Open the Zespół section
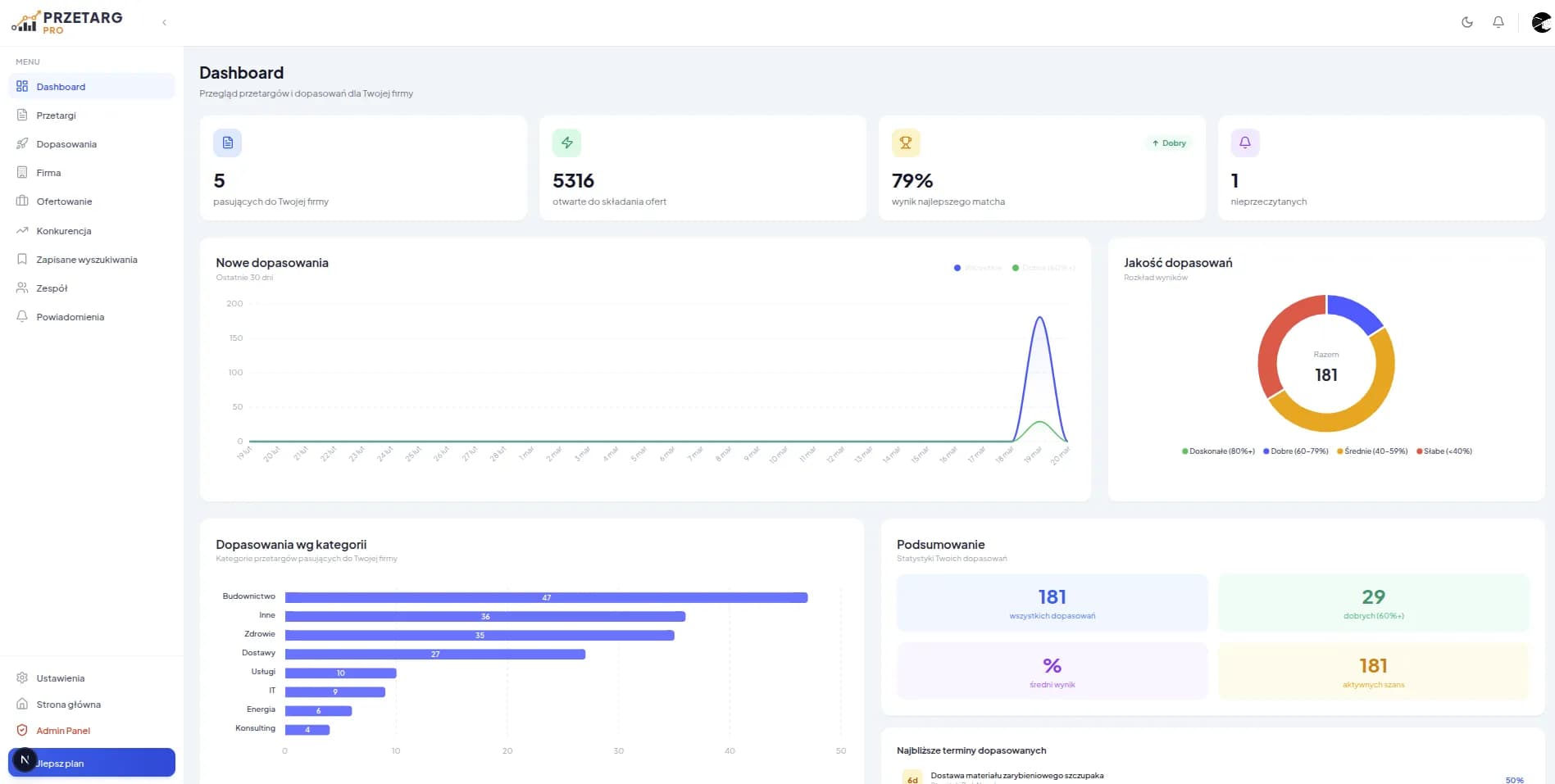The width and height of the screenshot is (1555, 784). coord(51,288)
